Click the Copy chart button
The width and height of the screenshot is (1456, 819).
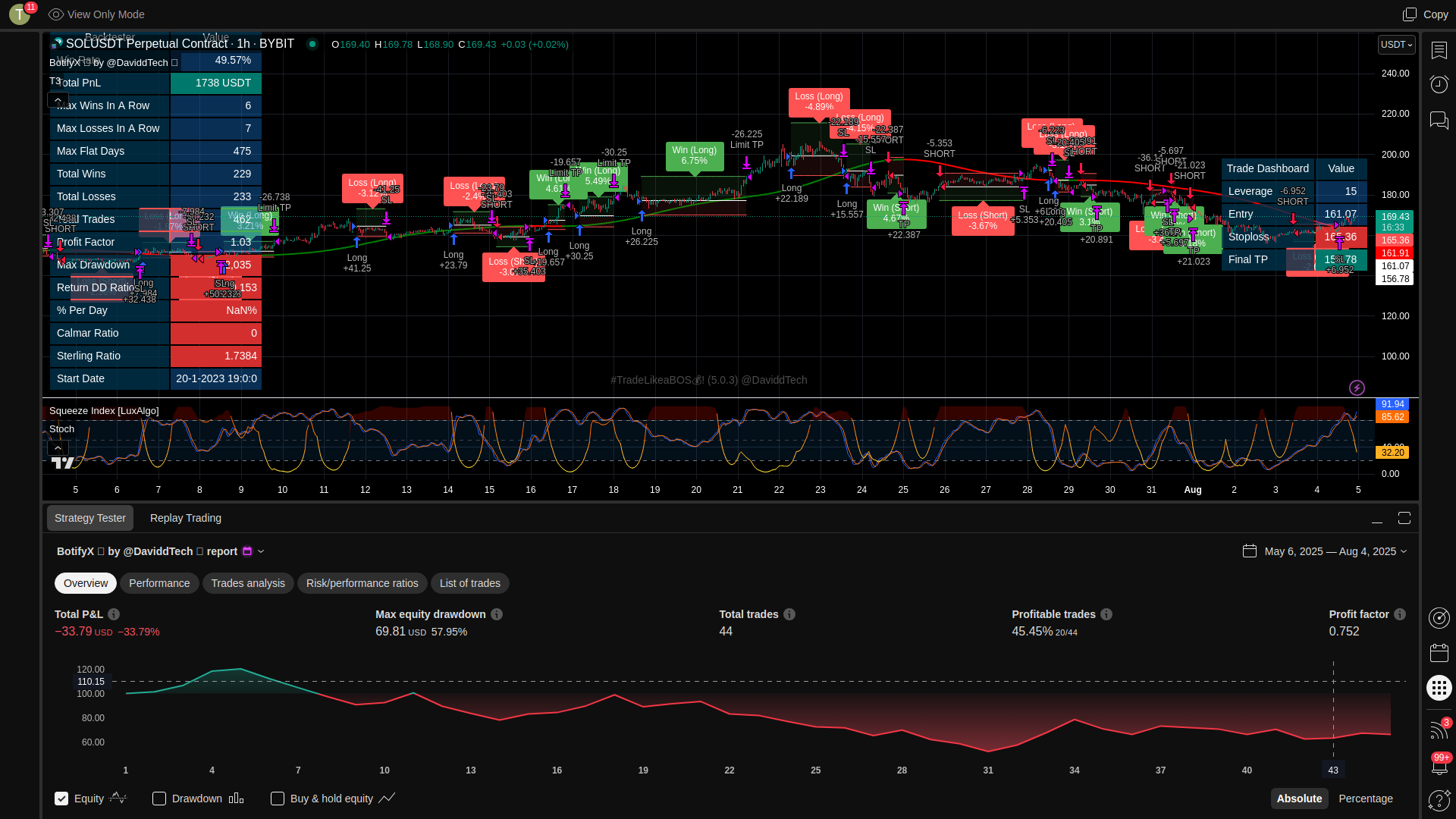1426,14
